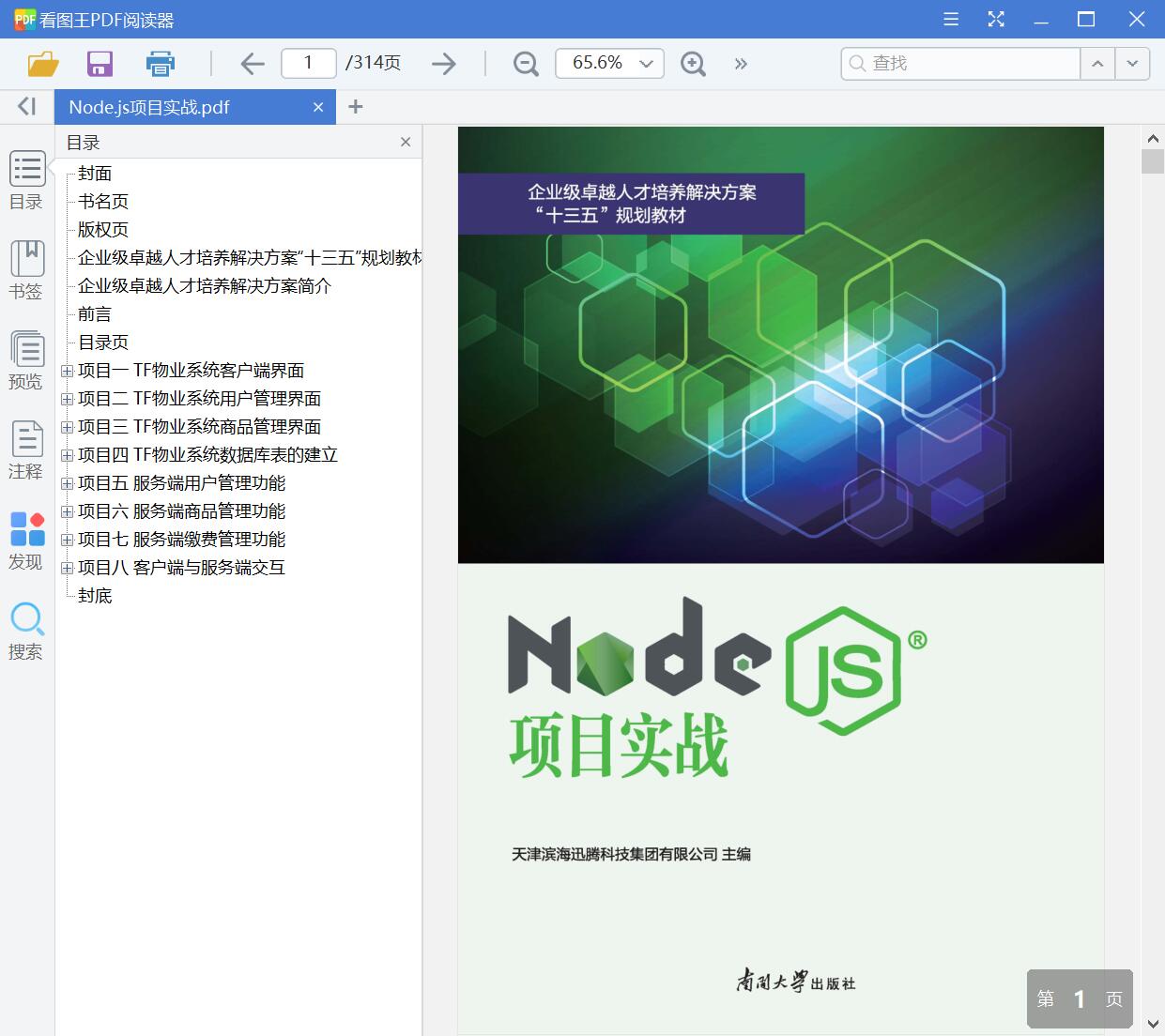Select 书名页 in the outline

103,202
